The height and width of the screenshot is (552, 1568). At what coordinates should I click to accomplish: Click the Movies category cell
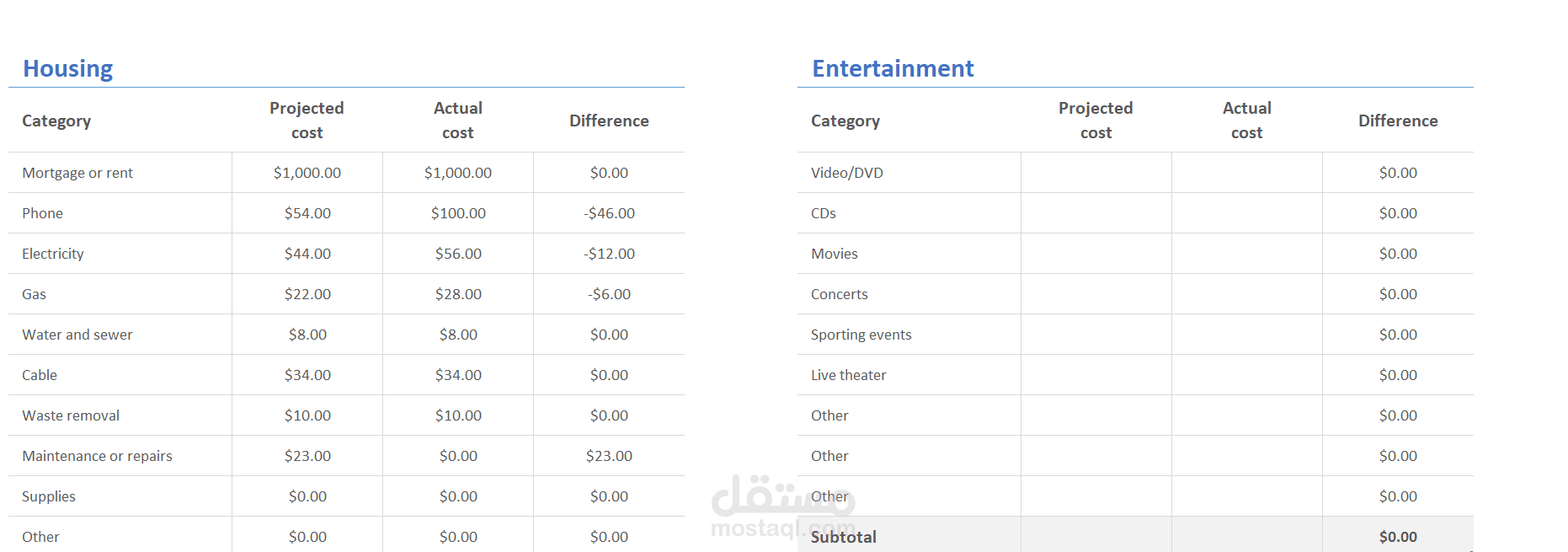tap(909, 254)
